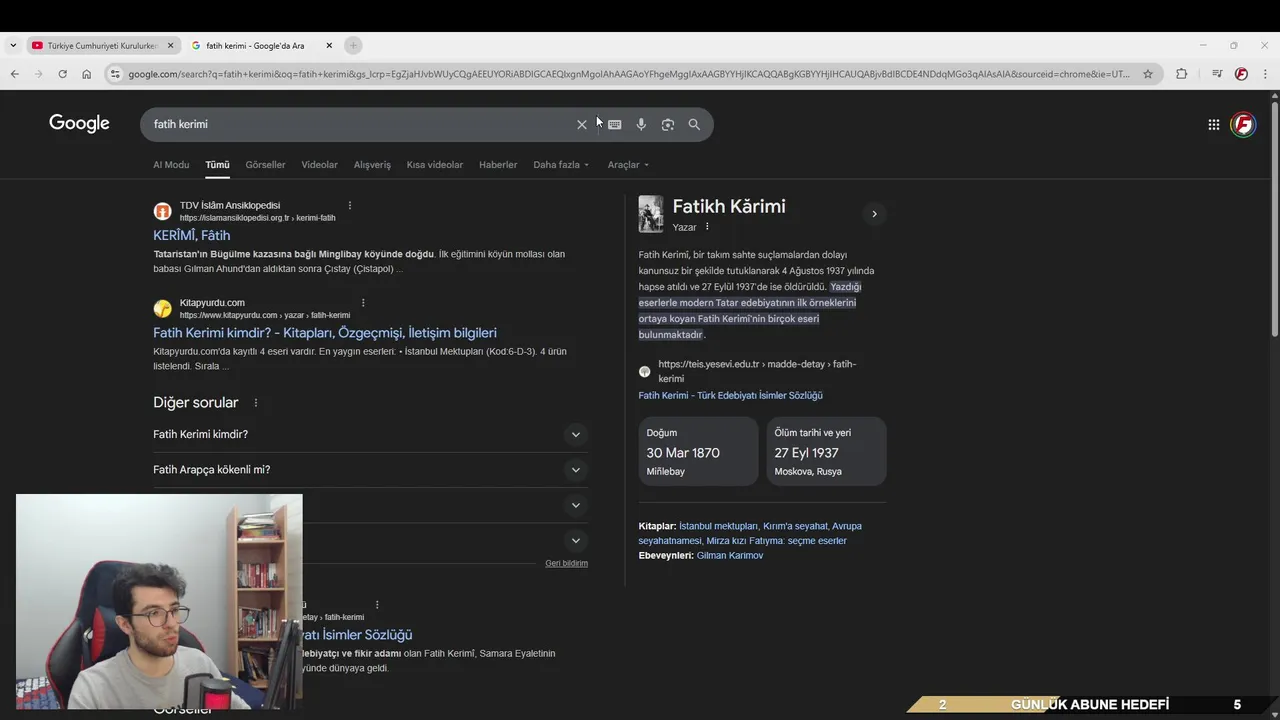Select the Tümü tab
1280x720 pixels.
pyautogui.click(x=217, y=165)
